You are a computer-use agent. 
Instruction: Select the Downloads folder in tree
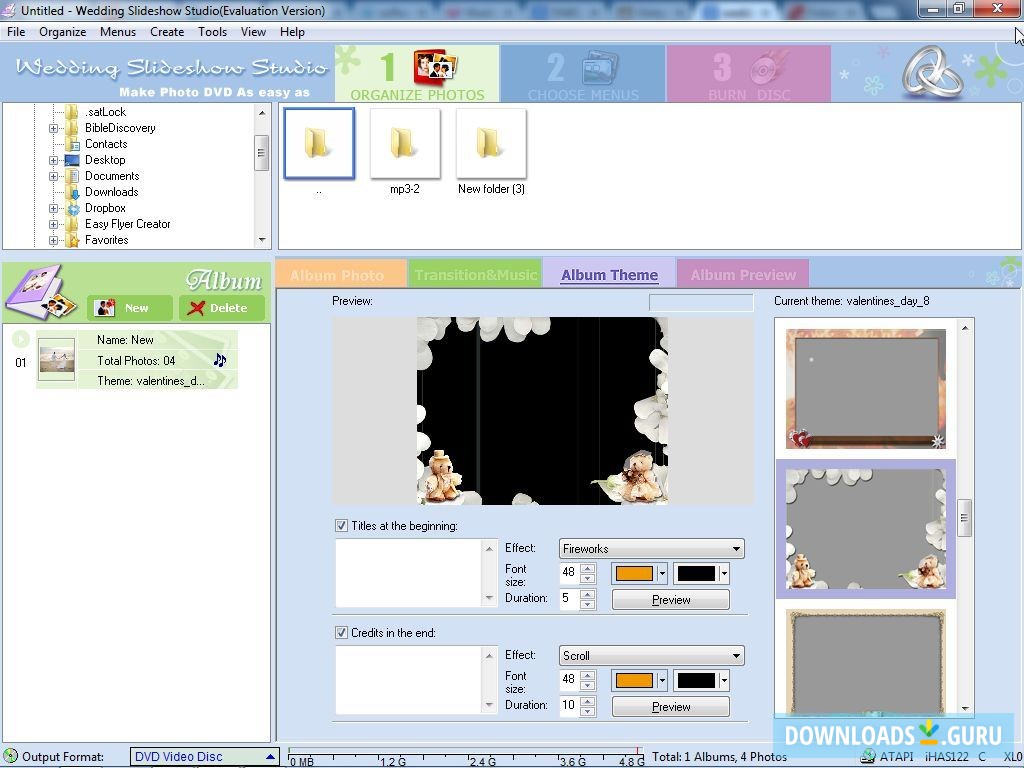click(111, 192)
